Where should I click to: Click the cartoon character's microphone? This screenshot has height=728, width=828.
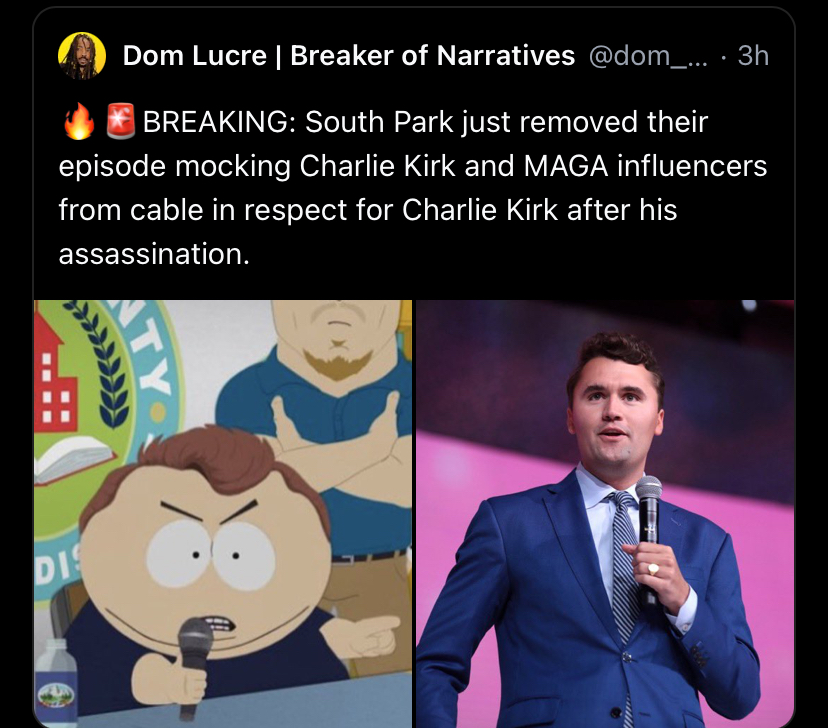coord(193,666)
